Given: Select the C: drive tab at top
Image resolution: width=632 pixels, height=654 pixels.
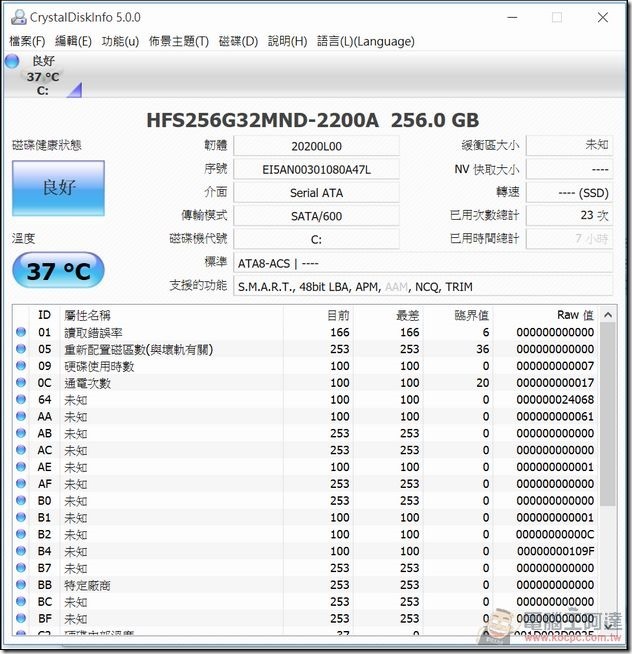Looking at the screenshot, I should (43, 77).
